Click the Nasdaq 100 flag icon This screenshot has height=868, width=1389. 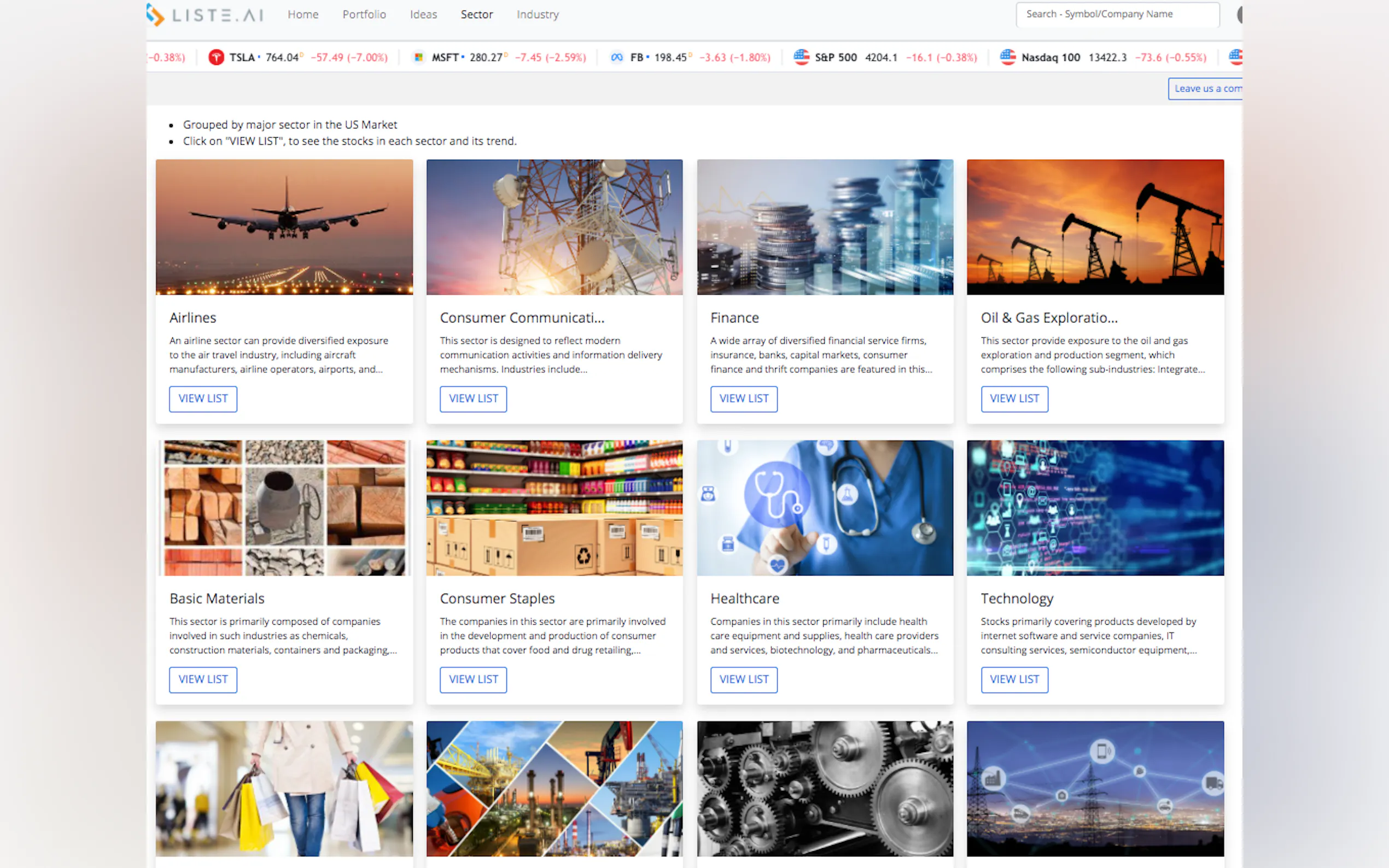[1008, 57]
